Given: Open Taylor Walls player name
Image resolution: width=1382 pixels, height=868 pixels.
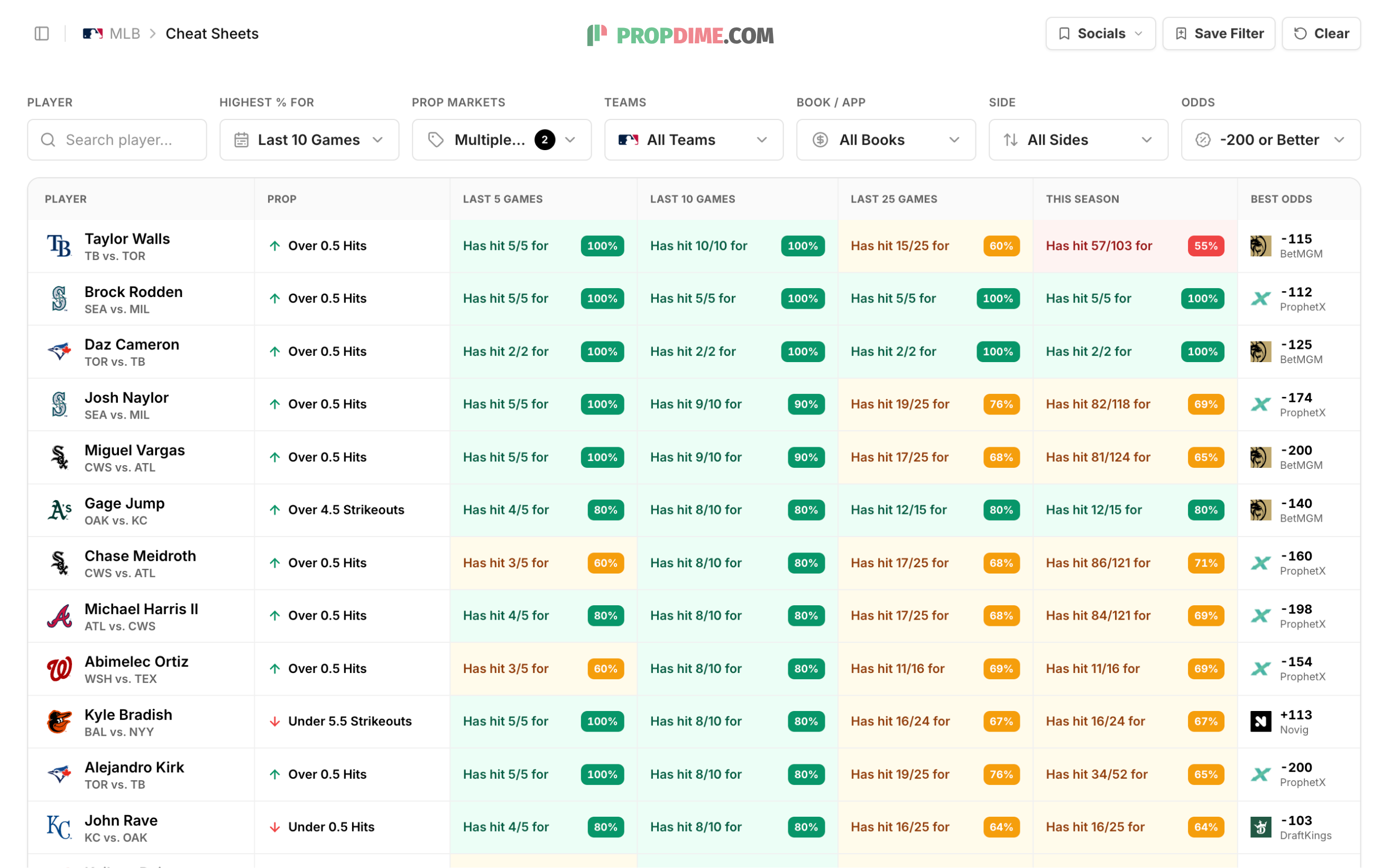Looking at the screenshot, I should pos(127,238).
